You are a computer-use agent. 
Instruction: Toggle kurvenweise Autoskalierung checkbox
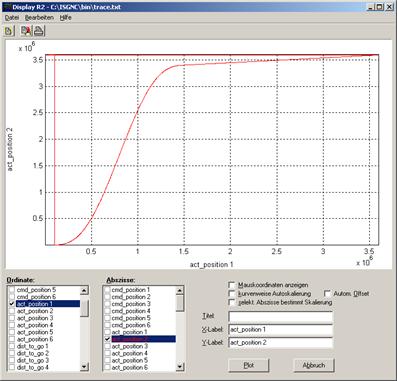tap(232, 294)
